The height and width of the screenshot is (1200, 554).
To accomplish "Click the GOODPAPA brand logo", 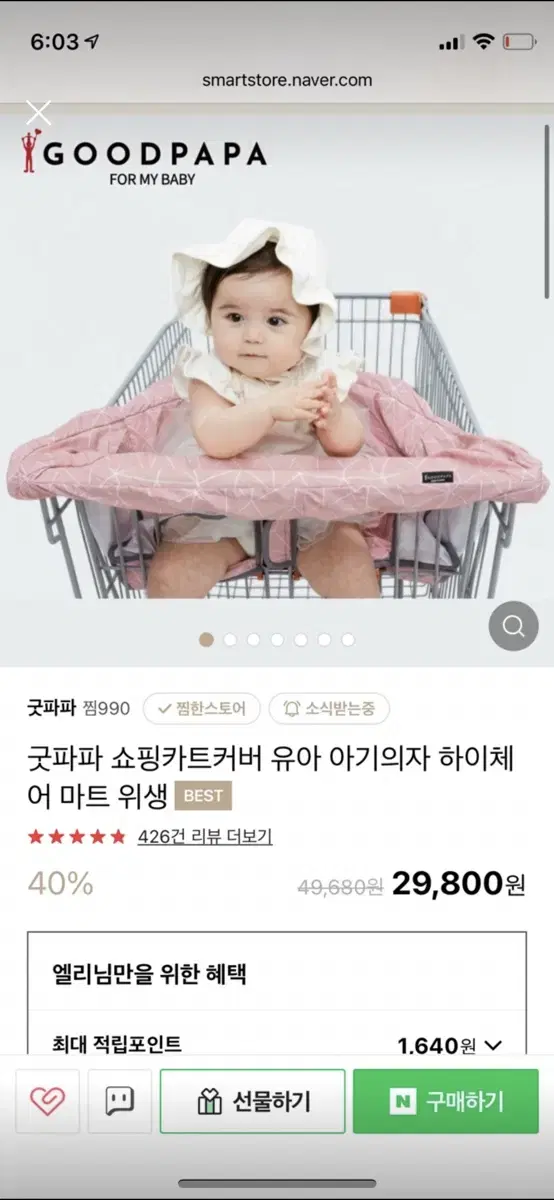I will click(x=143, y=158).
